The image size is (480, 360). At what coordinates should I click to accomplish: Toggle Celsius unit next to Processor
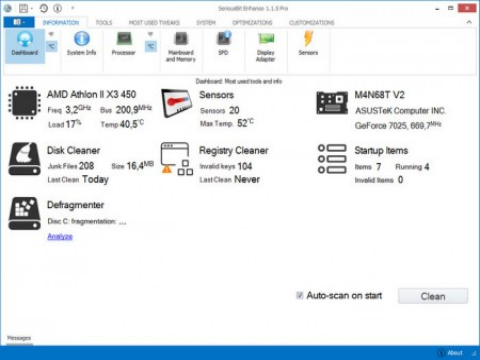click(151, 46)
